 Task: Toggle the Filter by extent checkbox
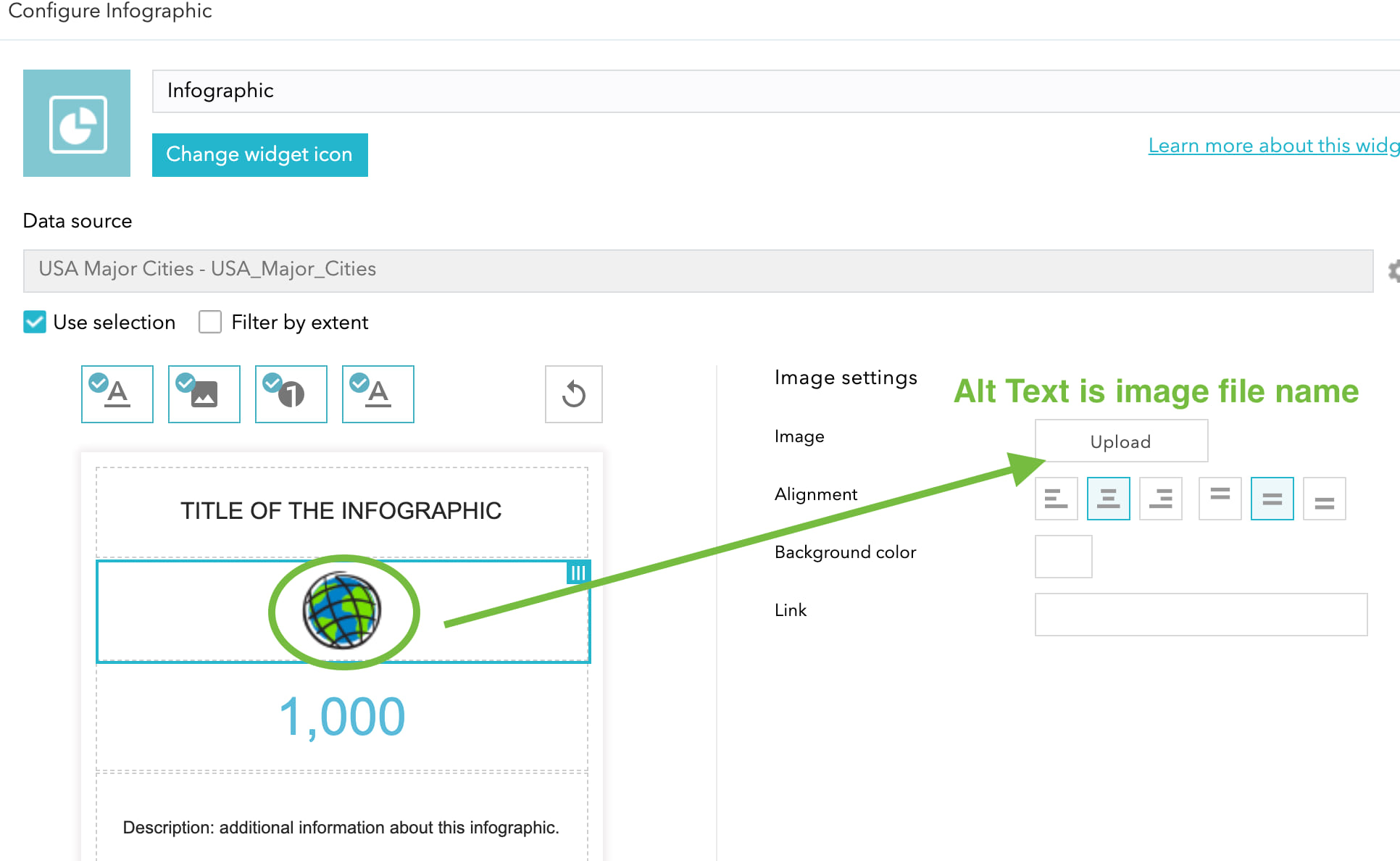coord(210,321)
